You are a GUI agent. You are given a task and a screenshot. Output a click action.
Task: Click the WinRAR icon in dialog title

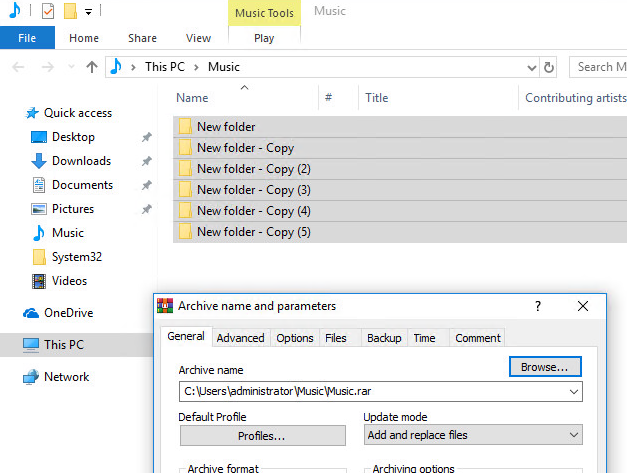coord(165,306)
